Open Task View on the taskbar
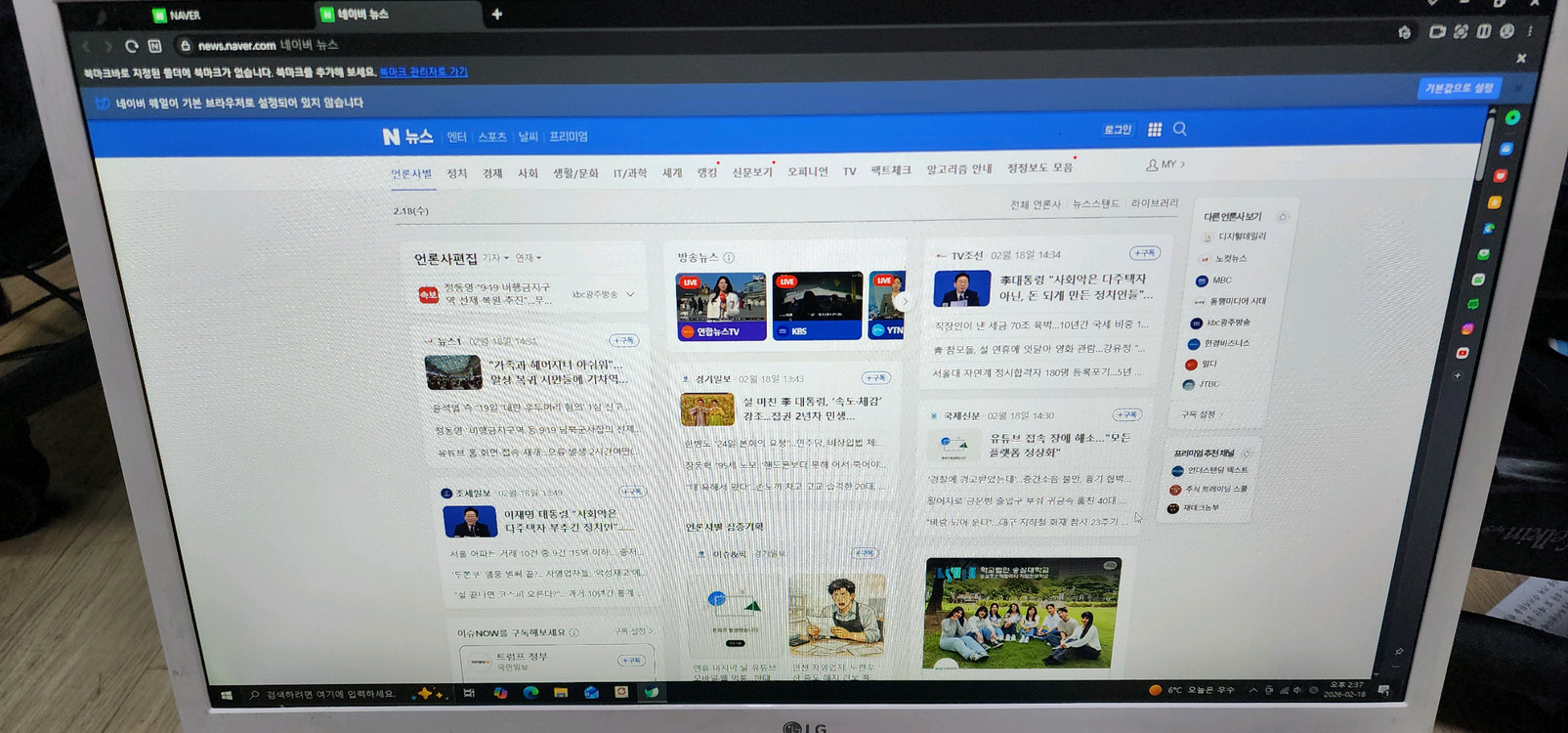Viewport: 1568px width, 733px height. coord(469,693)
